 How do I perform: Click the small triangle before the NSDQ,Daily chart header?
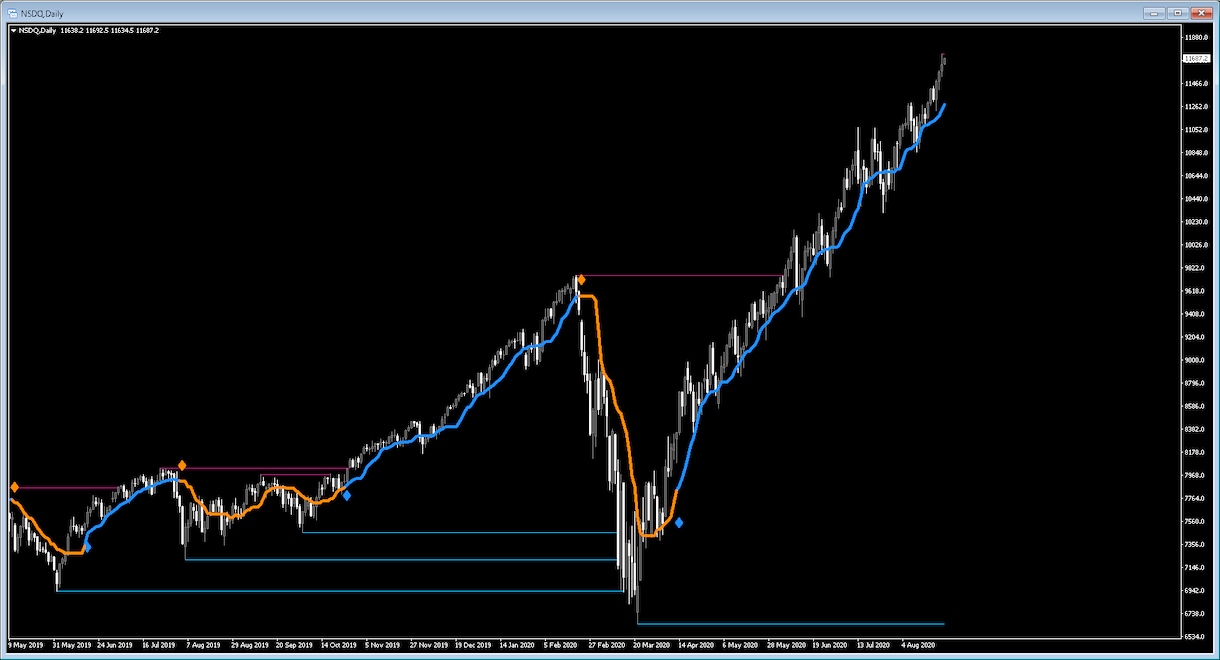coord(13,31)
